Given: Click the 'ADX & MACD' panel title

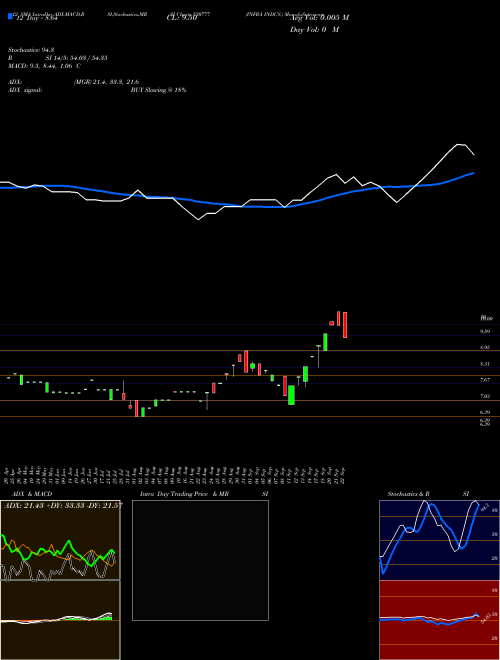Looking at the screenshot, I should 32,494.
